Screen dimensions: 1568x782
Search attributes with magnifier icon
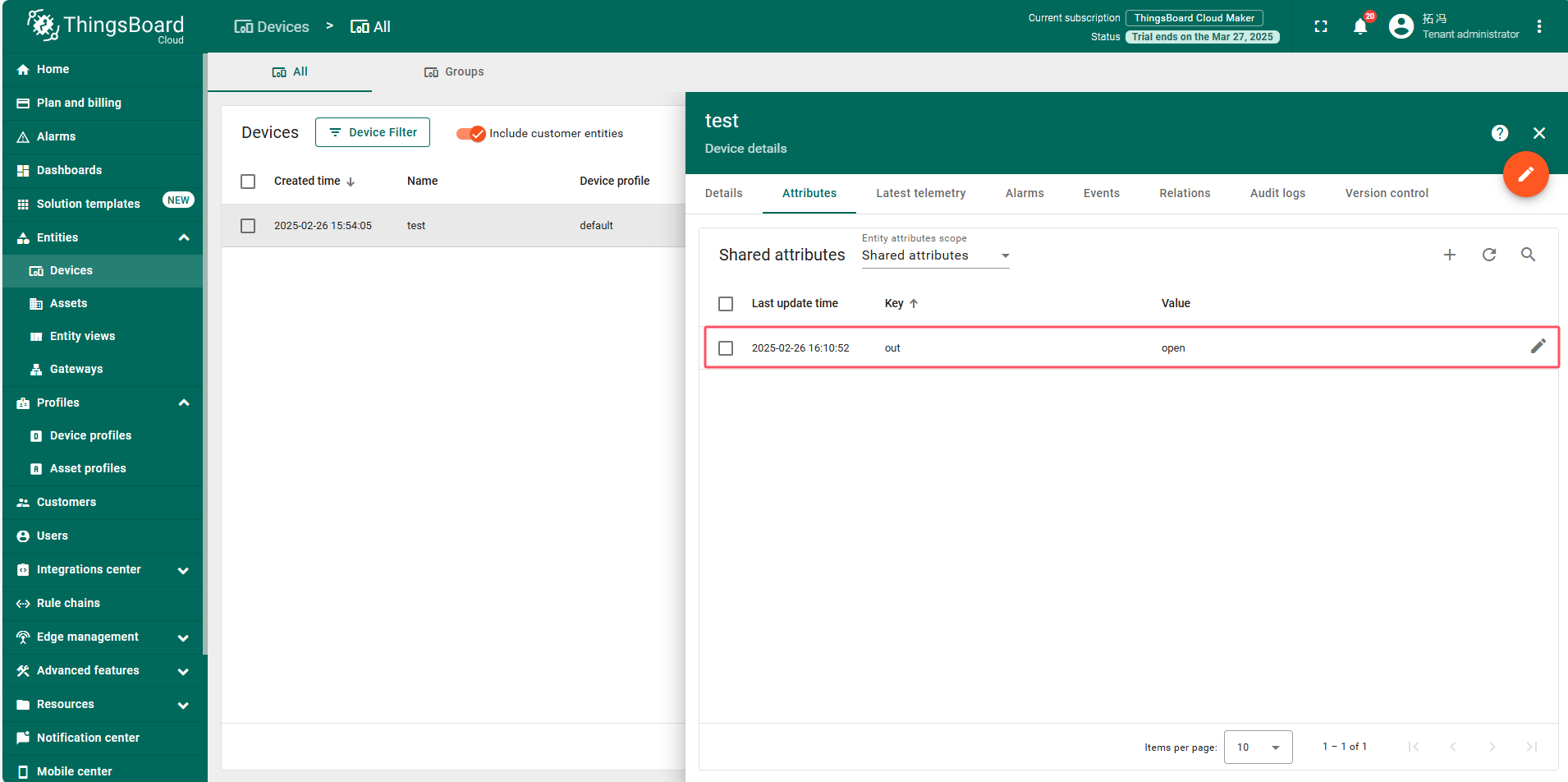click(1528, 255)
